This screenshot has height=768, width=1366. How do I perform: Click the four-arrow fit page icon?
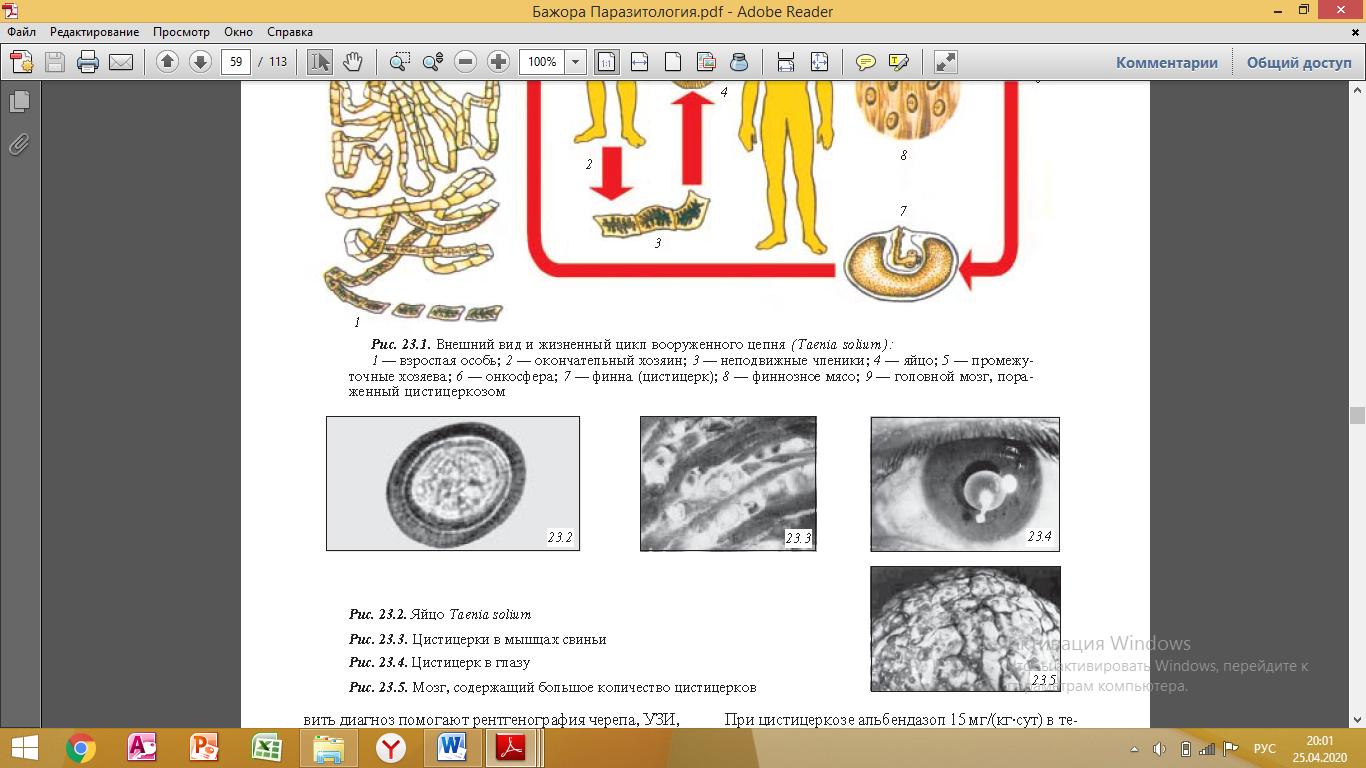click(x=819, y=62)
